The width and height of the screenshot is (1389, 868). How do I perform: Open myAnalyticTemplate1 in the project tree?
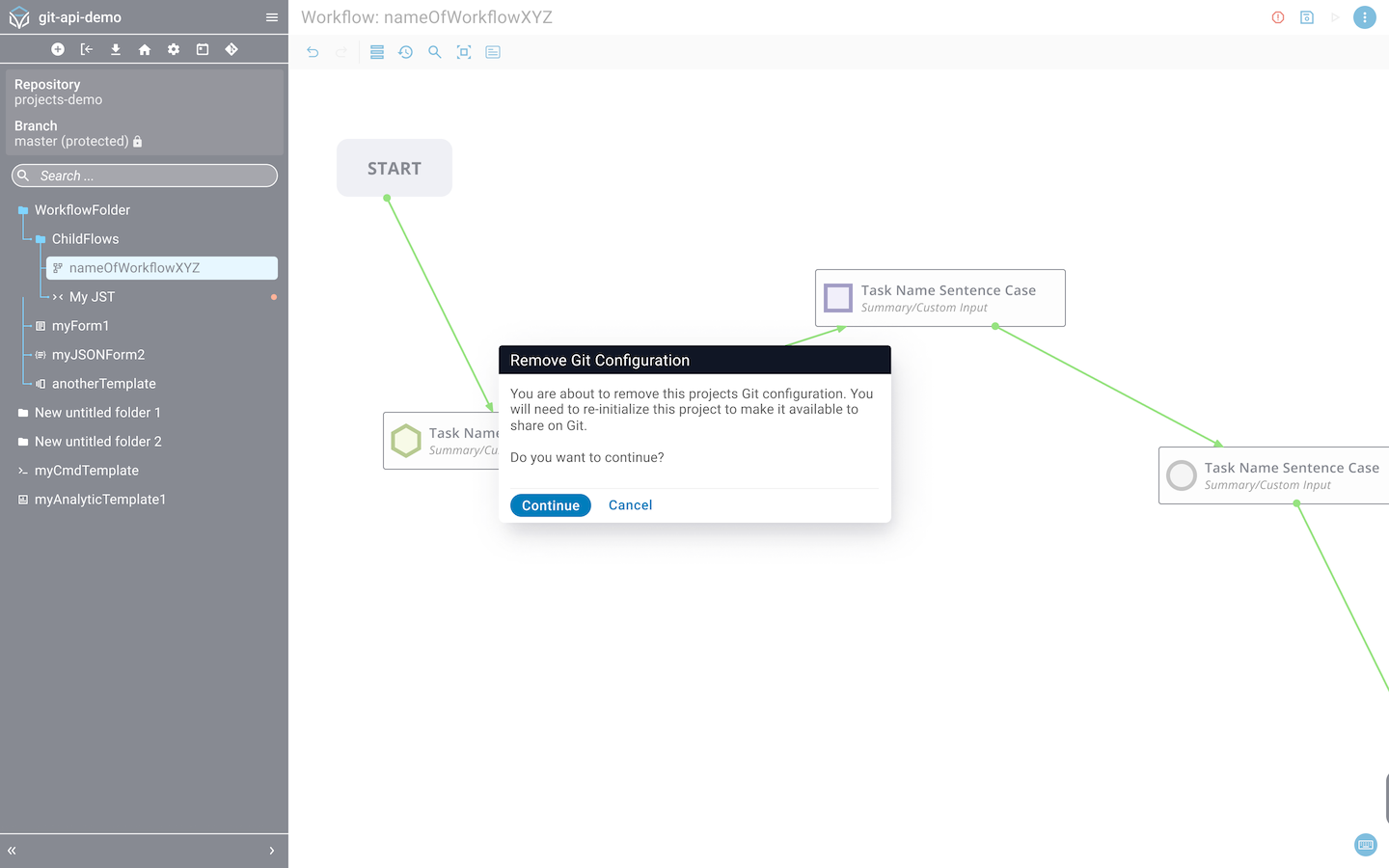100,500
